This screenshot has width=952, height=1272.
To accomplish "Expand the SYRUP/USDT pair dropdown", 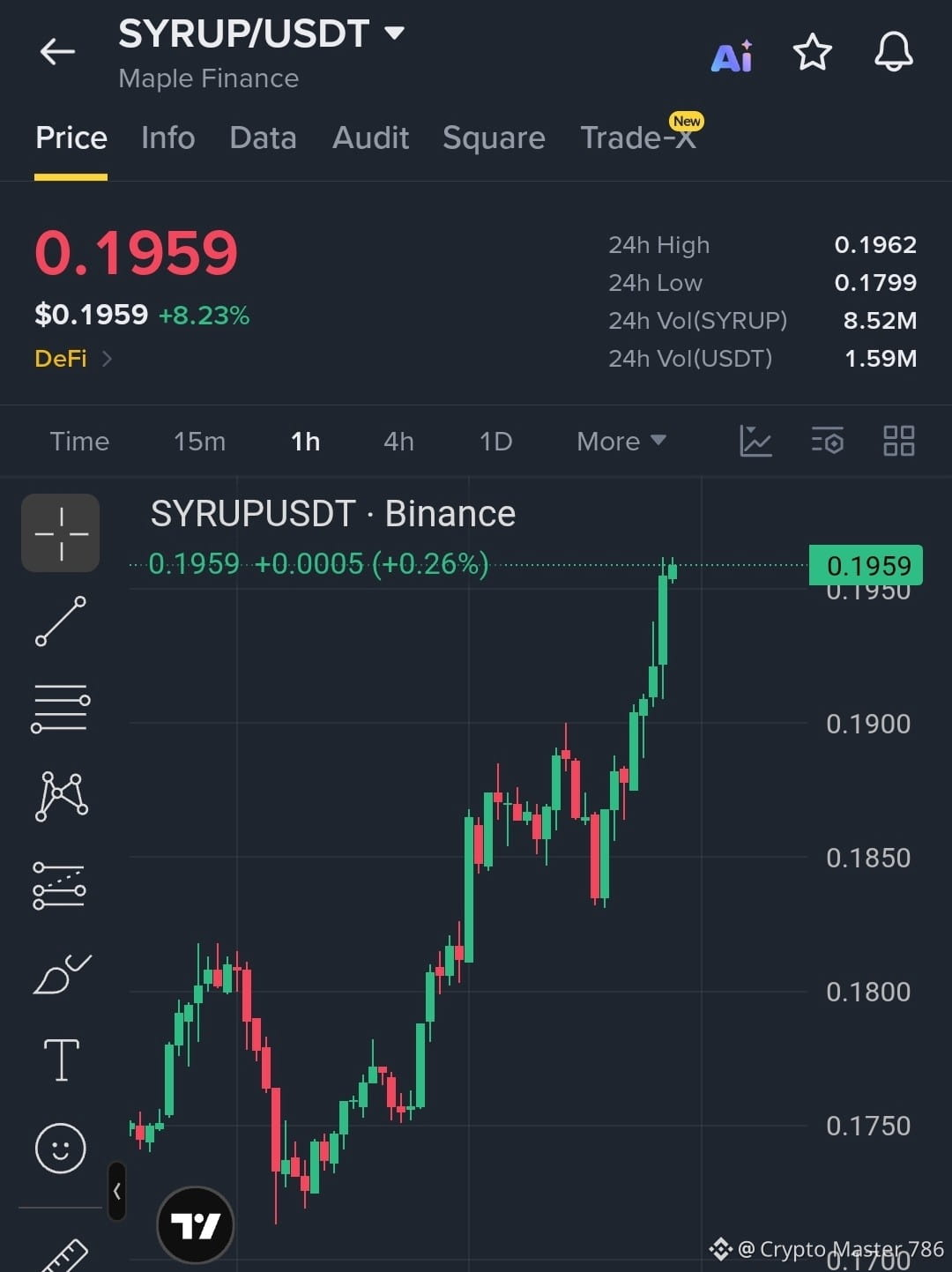I will pyautogui.click(x=394, y=33).
